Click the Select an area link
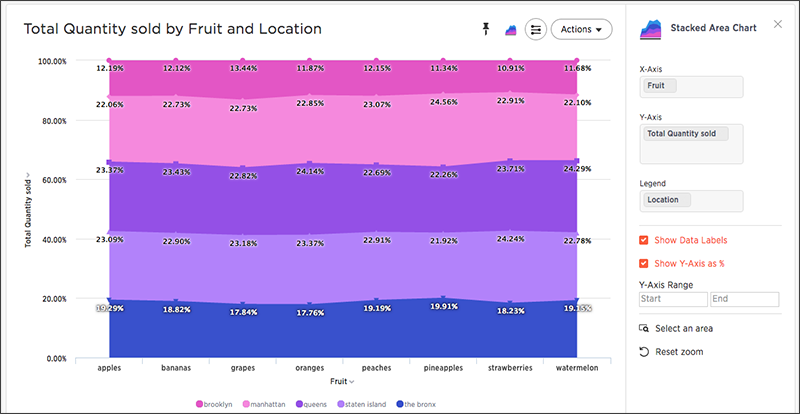The width and height of the screenshot is (800, 414). click(684, 328)
